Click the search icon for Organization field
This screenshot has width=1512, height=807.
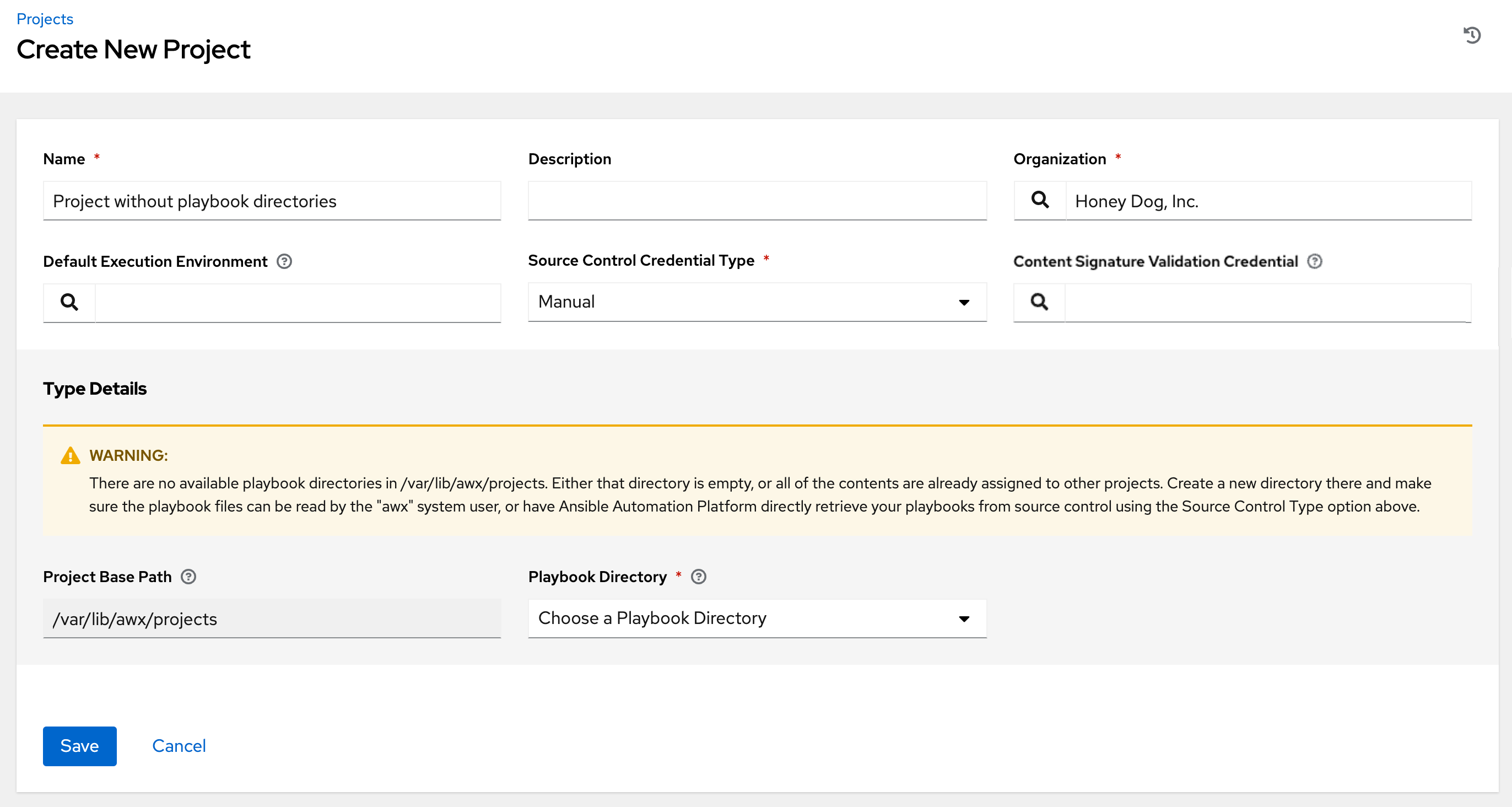click(1040, 200)
